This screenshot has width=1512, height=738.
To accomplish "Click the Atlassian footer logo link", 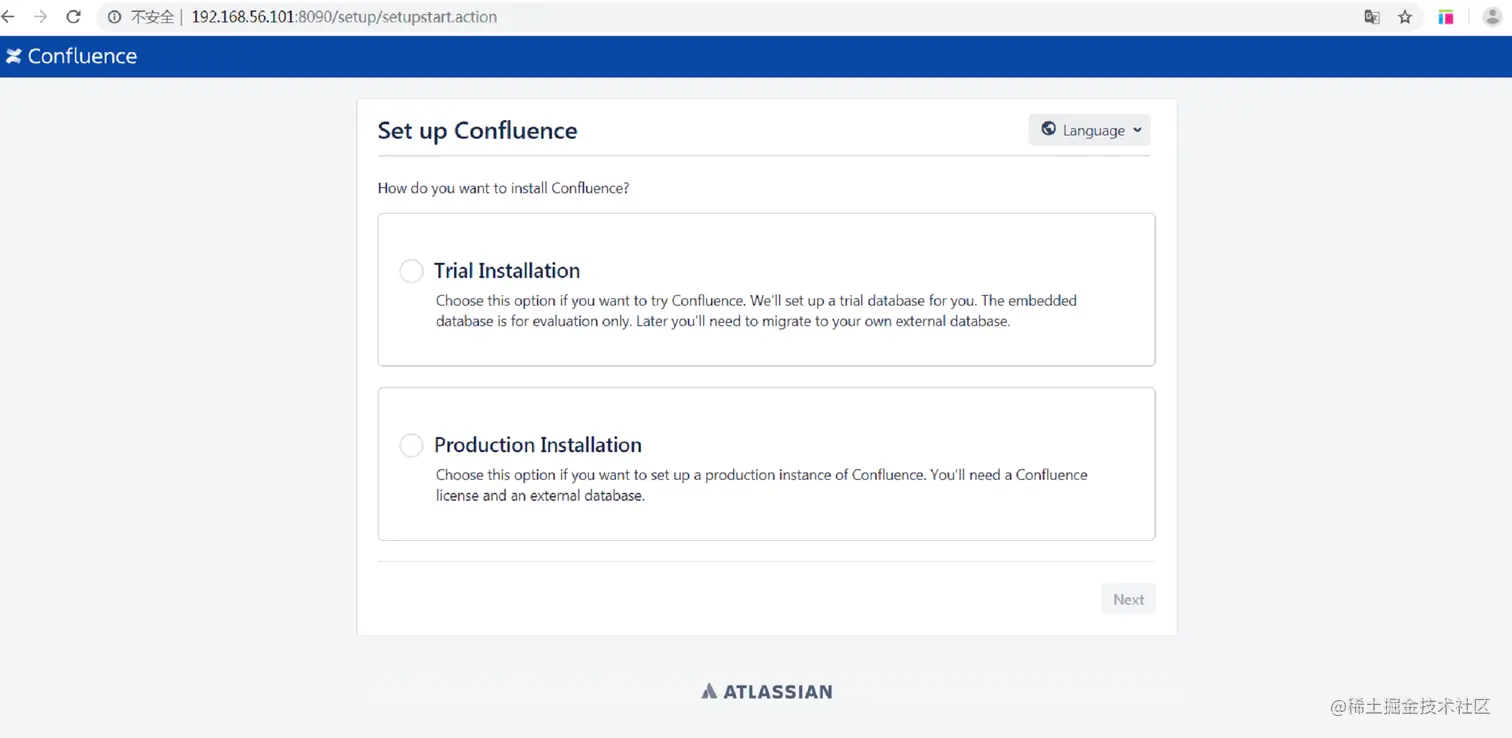I will tap(767, 691).
